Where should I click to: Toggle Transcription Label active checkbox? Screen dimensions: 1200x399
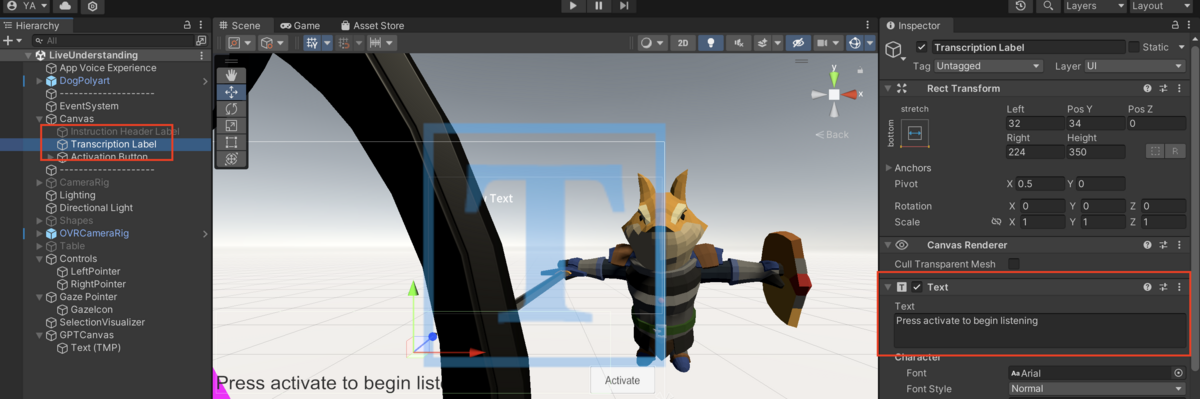(x=921, y=47)
